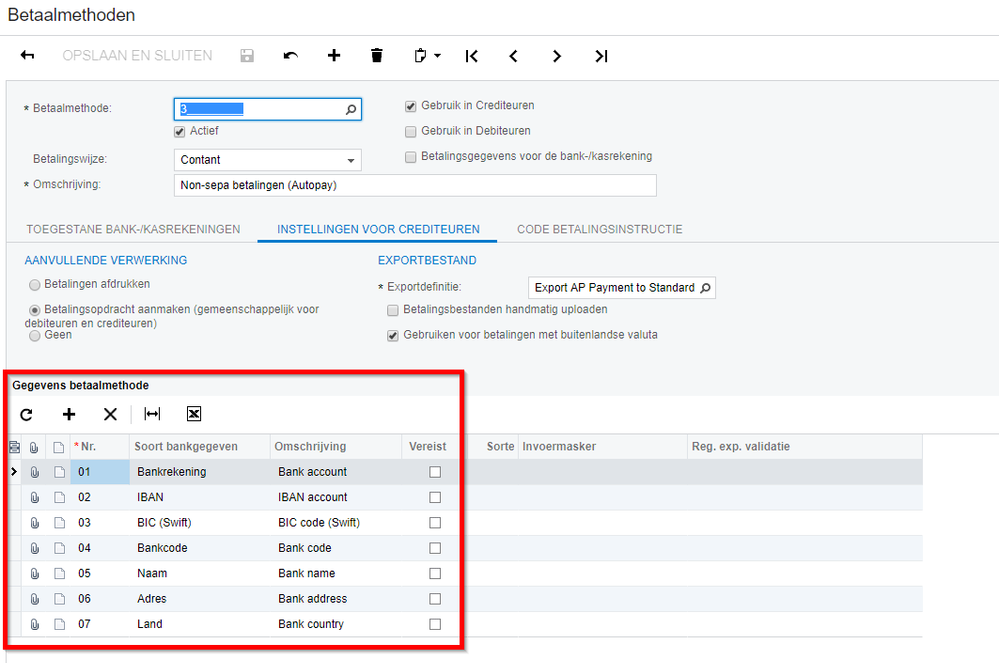Open the clipboard copy-paste menu
The width and height of the screenshot is (999, 663).
pos(427,55)
